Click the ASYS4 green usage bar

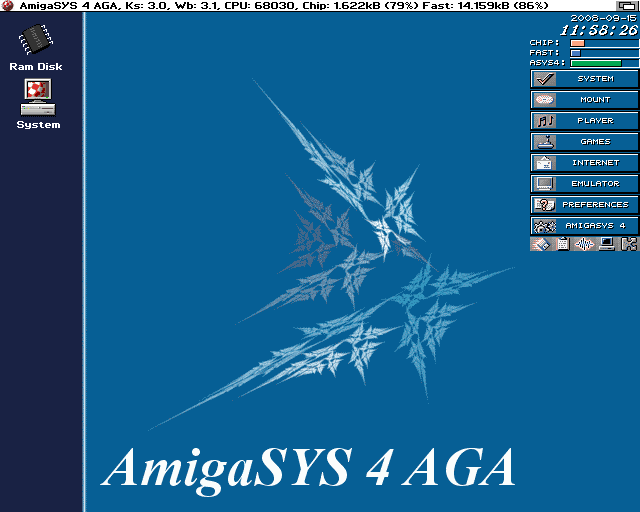click(603, 63)
